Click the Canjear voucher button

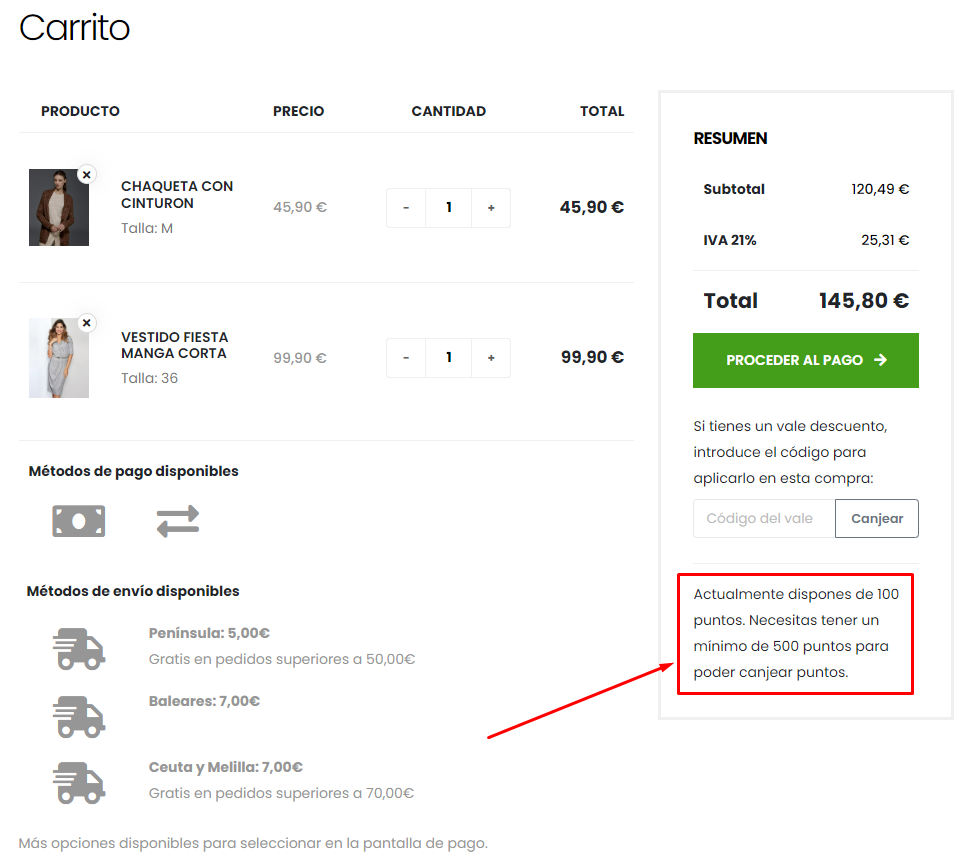(x=876, y=519)
